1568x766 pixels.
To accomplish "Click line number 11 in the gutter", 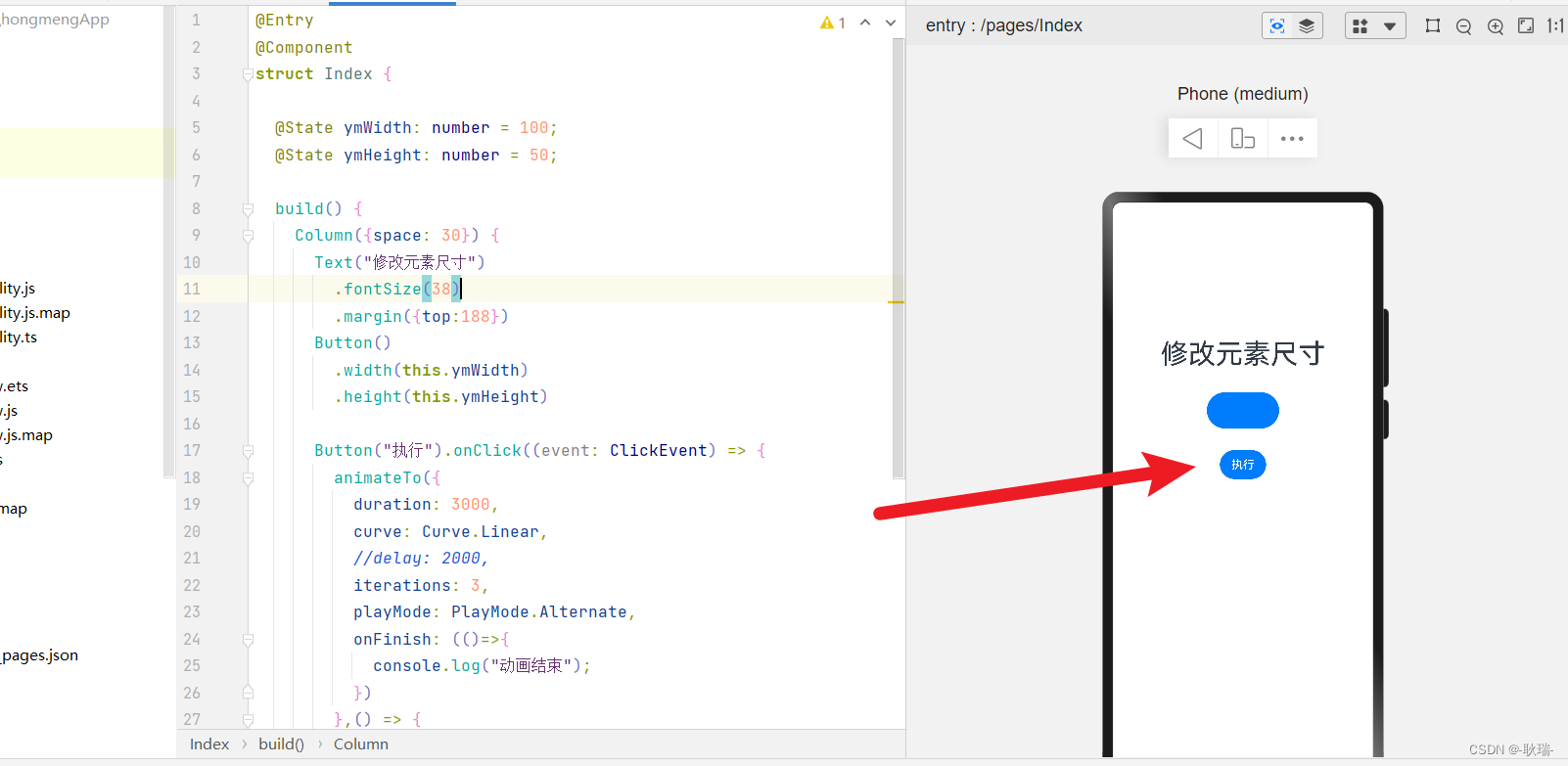I will coord(192,290).
